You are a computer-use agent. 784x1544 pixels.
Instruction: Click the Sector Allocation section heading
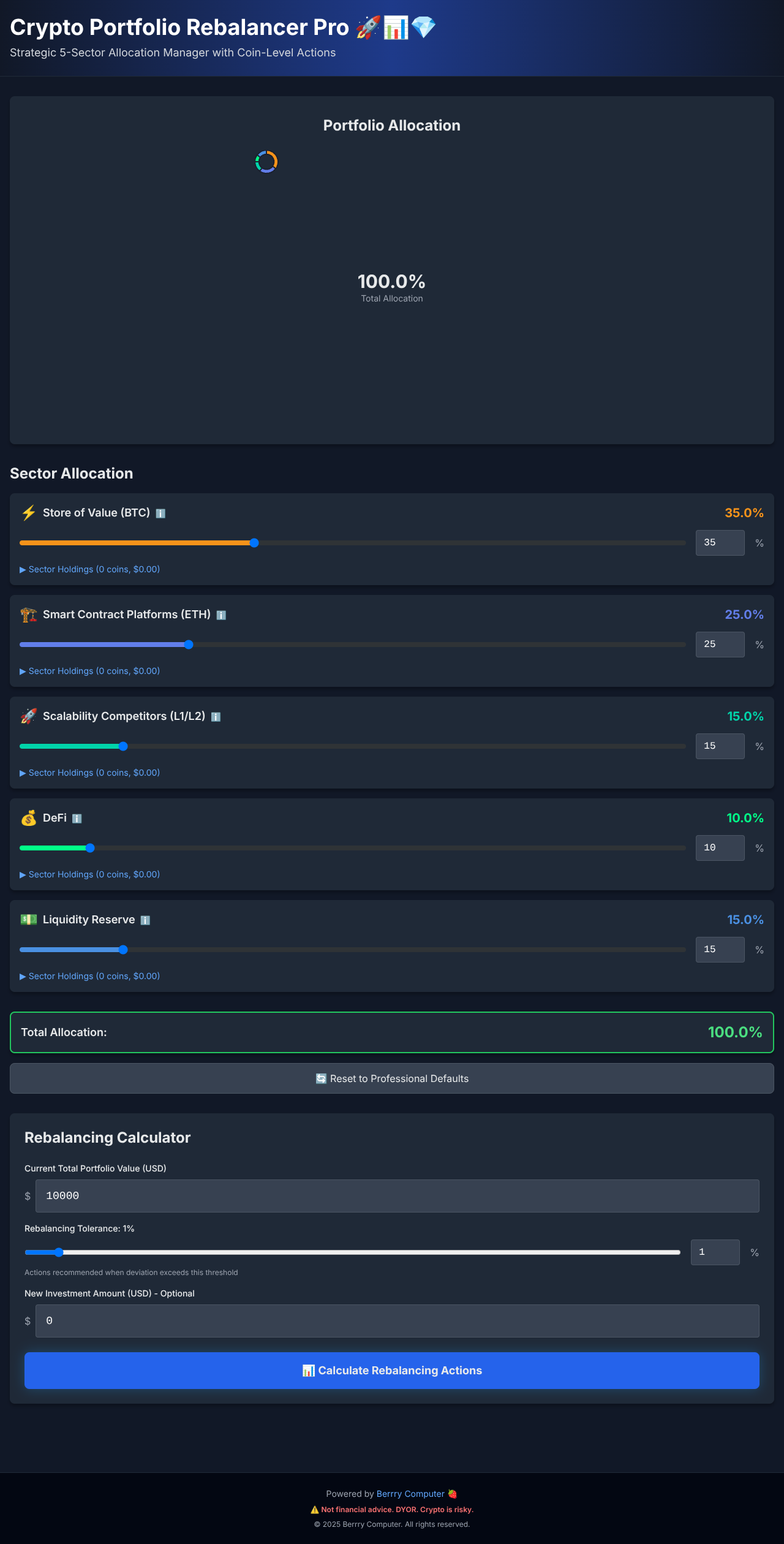(71, 473)
